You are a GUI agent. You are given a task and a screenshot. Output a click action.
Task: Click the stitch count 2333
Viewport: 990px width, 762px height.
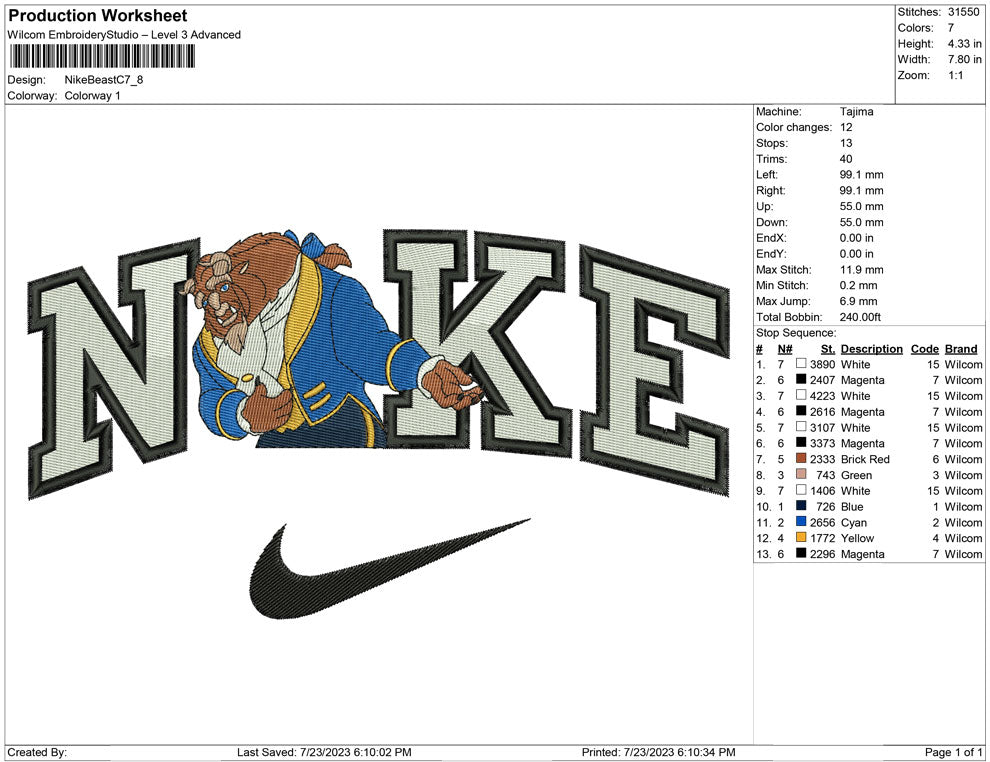coord(822,459)
